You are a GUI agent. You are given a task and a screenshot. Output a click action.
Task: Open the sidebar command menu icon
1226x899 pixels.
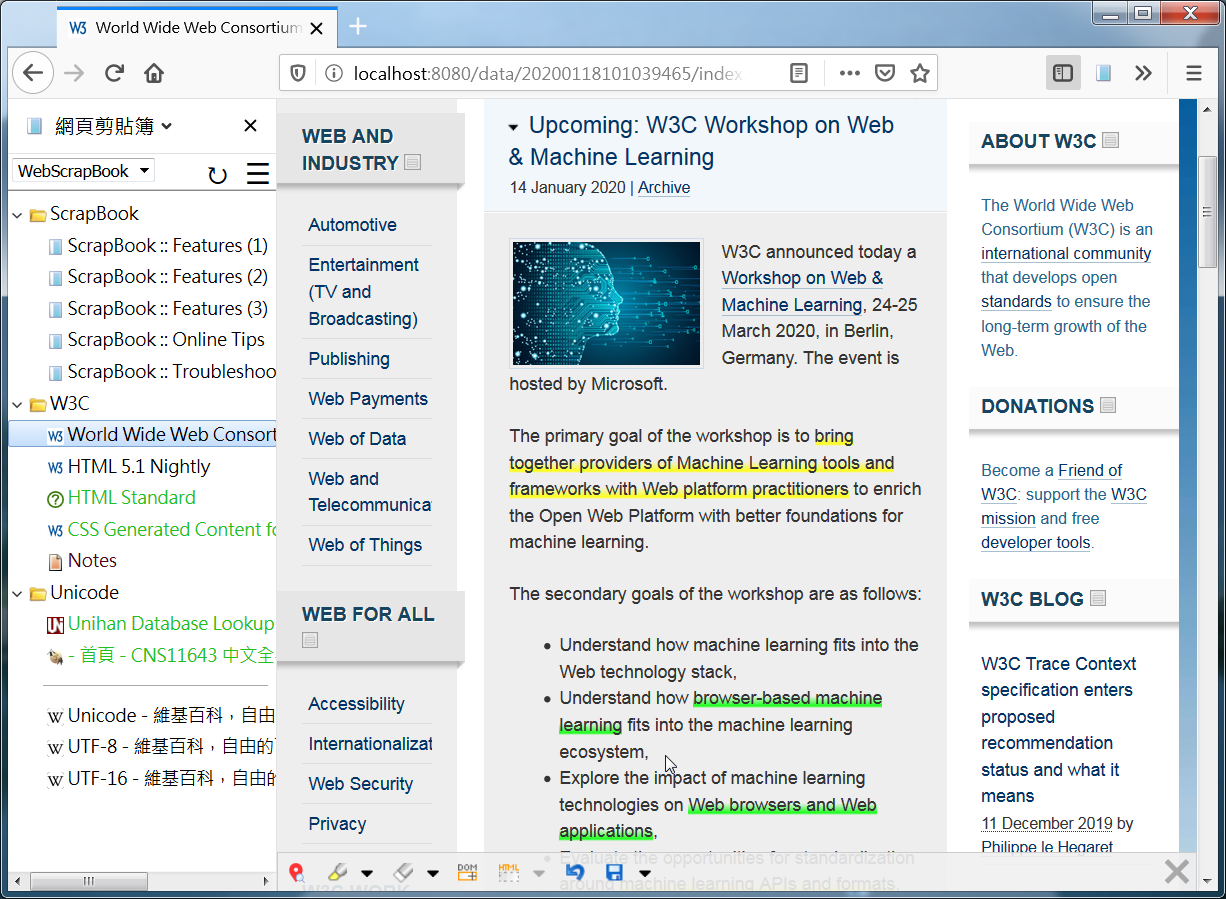[x=258, y=174]
